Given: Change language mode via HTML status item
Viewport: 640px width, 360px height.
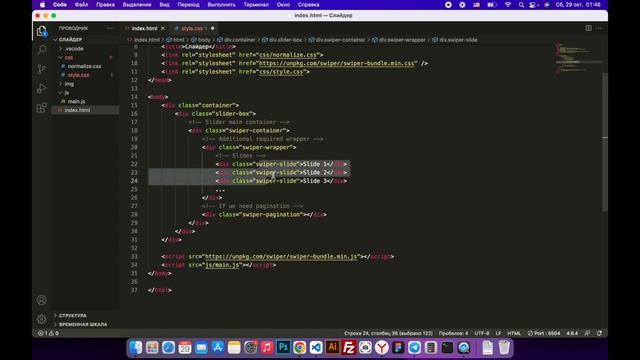Looking at the screenshot, I should coord(514,333).
